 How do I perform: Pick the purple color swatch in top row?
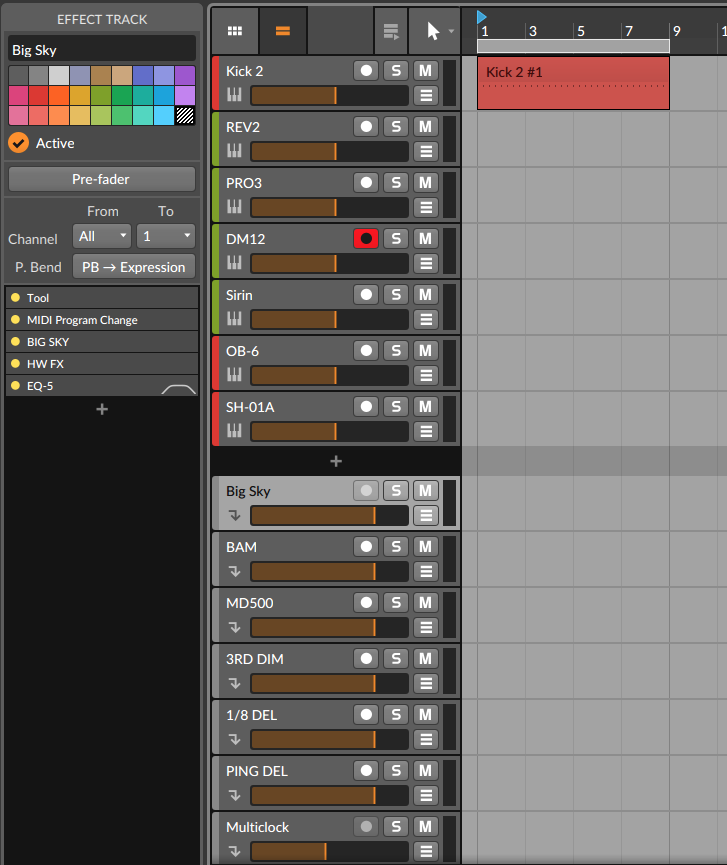tap(185, 75)
